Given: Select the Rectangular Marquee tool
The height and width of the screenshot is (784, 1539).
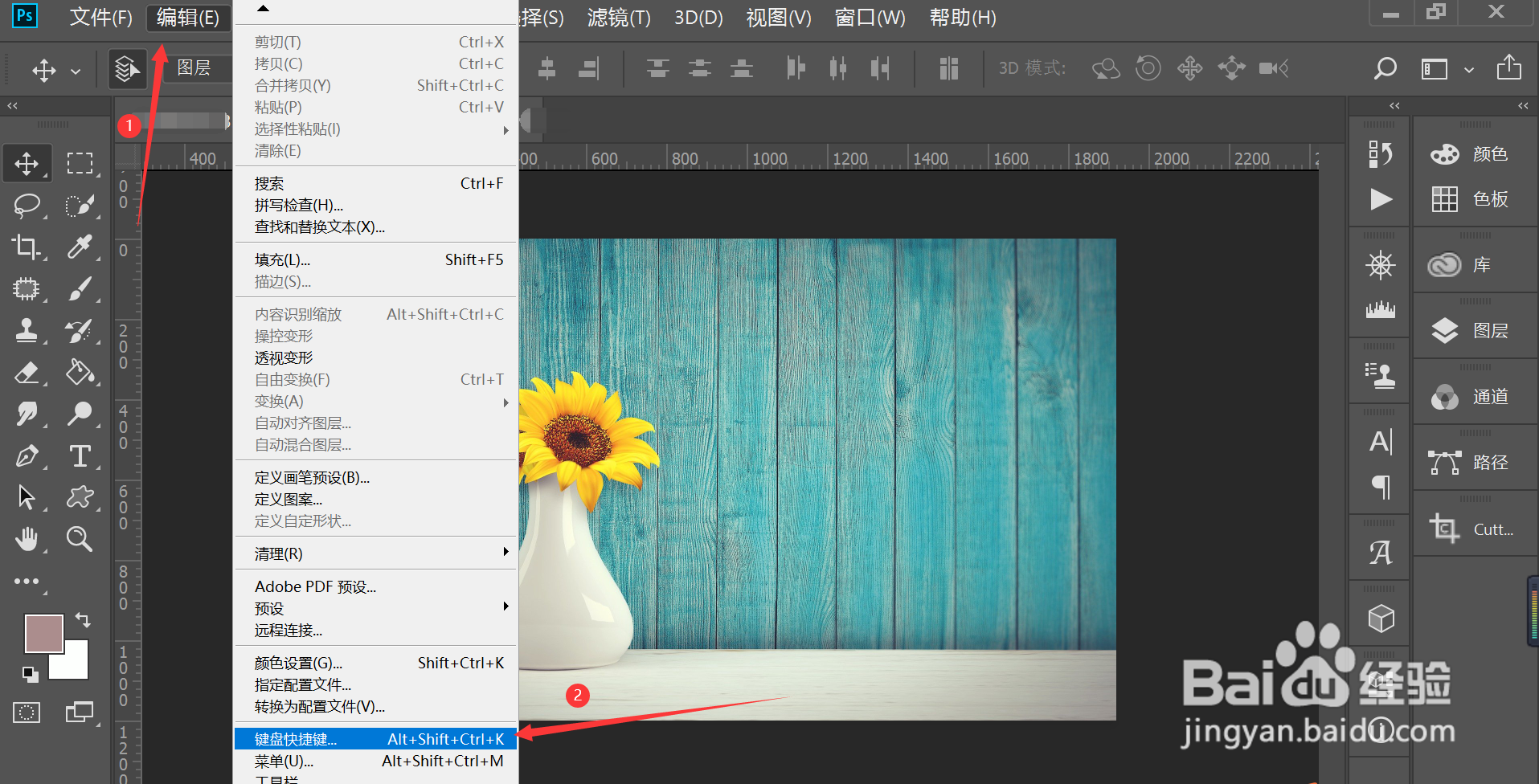Looking at the screenshot, I should tap(80, 164).
